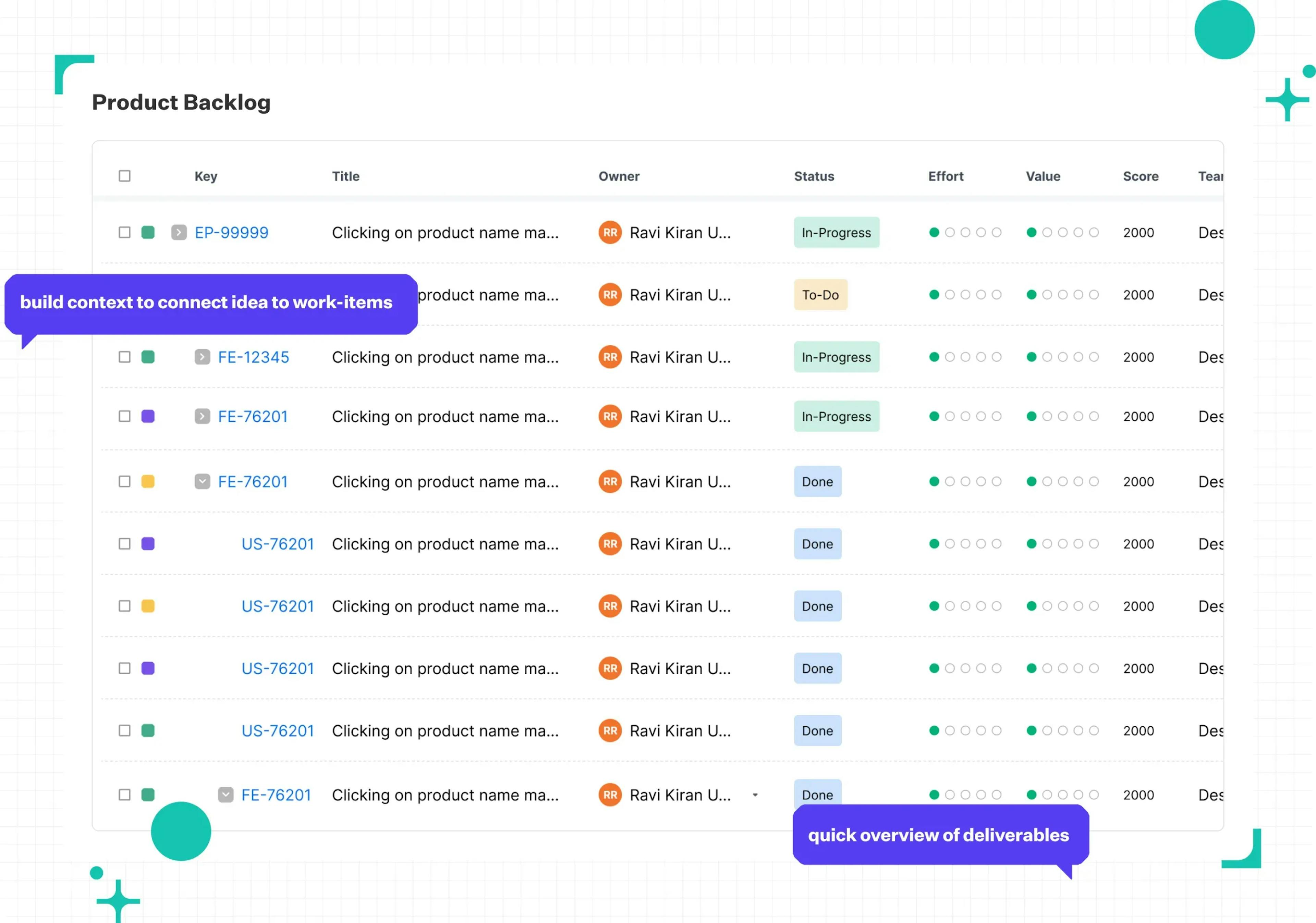Viewport: 1316px width, 923px height.
Task: Click the yellow type icon beside the Done FE-76201
Action: click(148, 481)
